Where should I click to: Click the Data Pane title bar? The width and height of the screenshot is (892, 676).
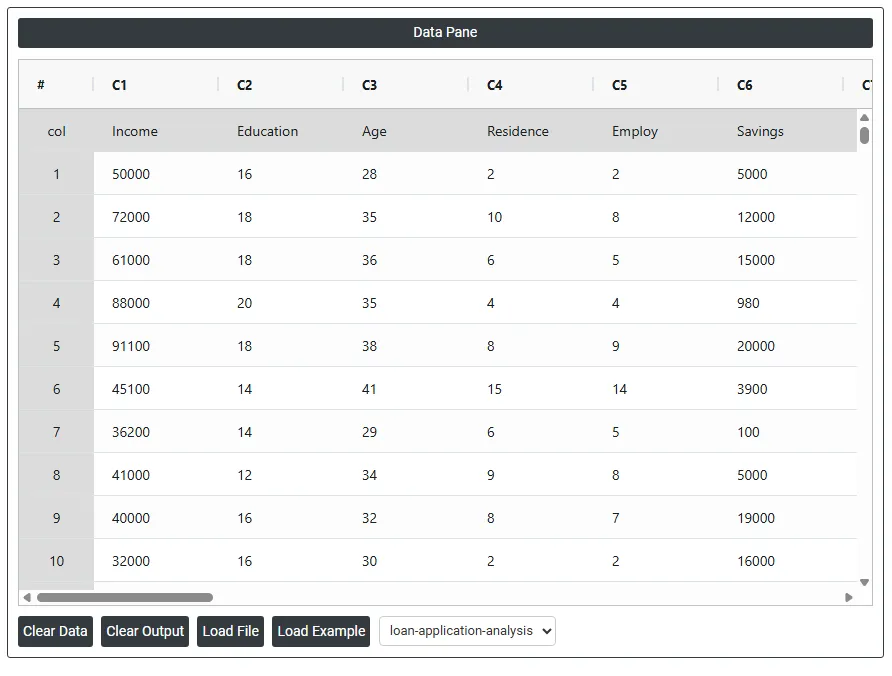[x=445, y=32]
